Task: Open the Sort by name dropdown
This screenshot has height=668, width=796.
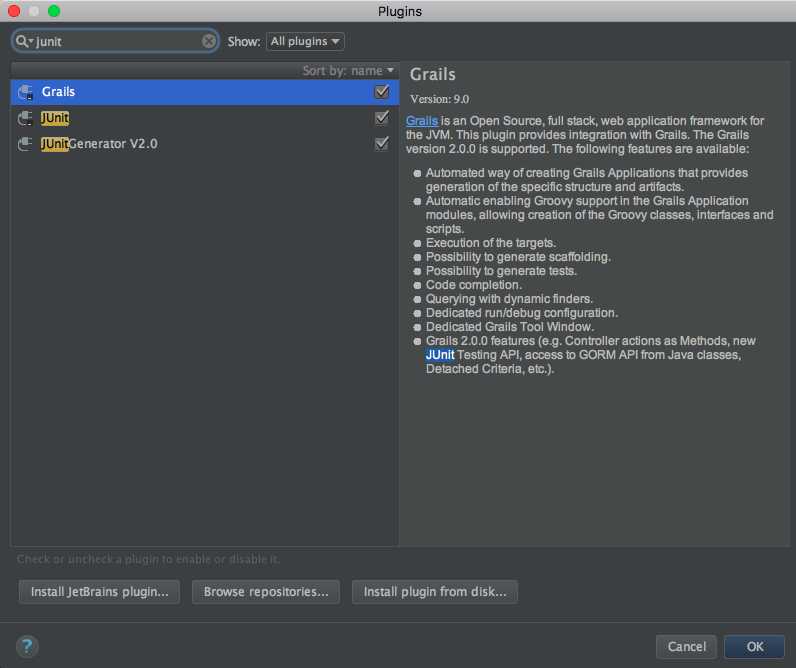Action: tap(348, 71)
